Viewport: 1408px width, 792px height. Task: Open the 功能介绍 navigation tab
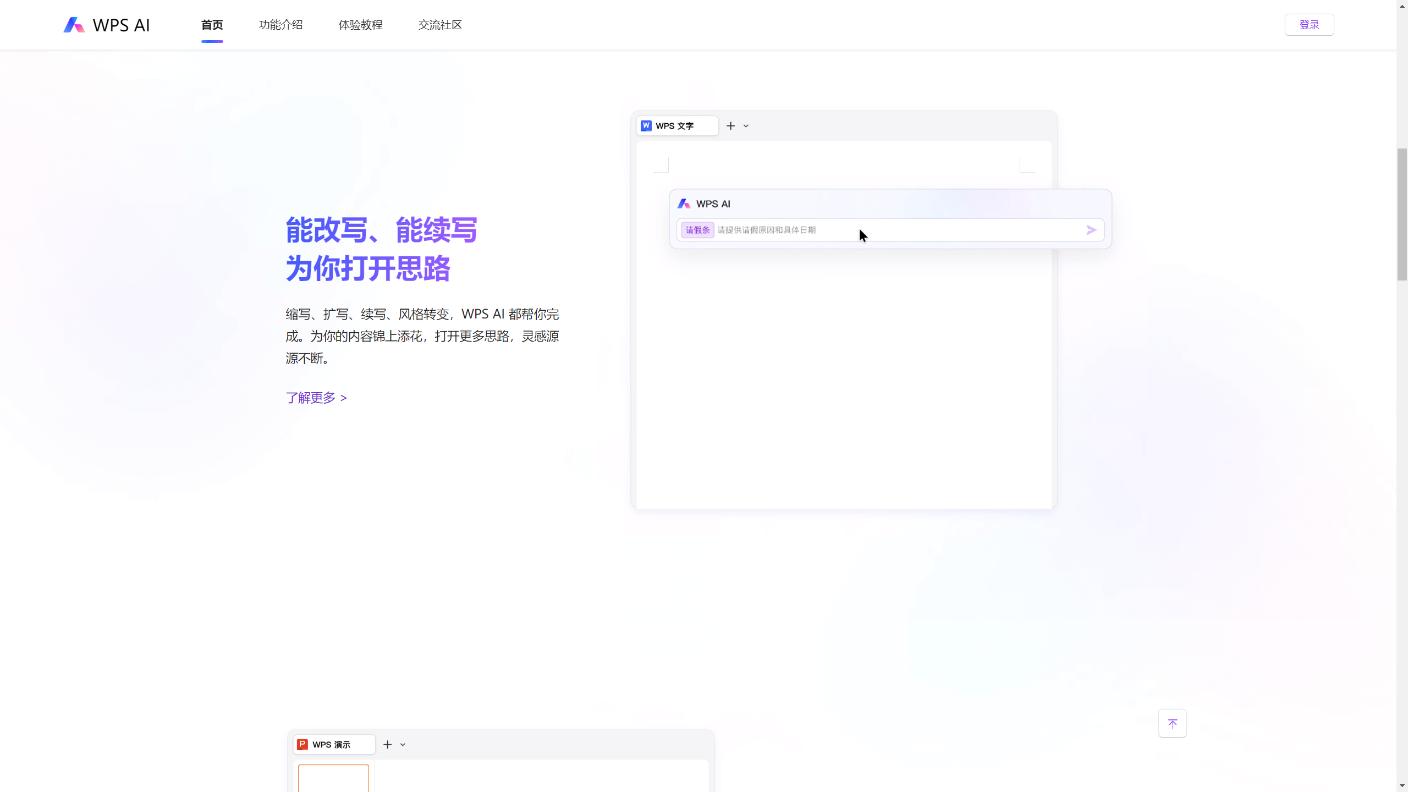point(281,25)
